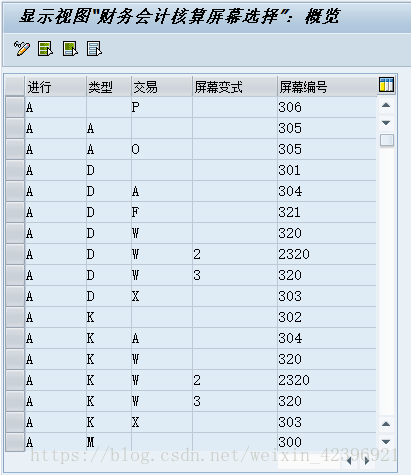Screen dimensions: 411x475
Task: Click the table's top-left select-all corner button
Action: point(15,86)
